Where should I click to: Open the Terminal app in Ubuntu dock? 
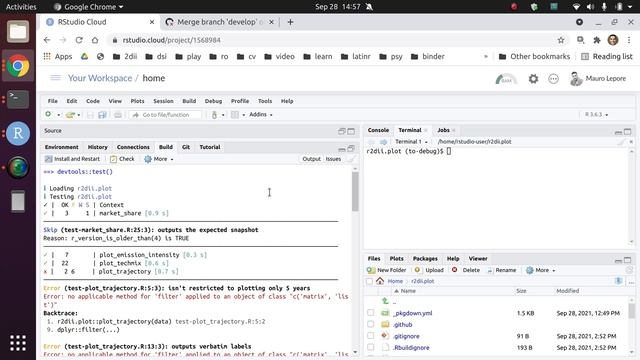pos(18,99)
